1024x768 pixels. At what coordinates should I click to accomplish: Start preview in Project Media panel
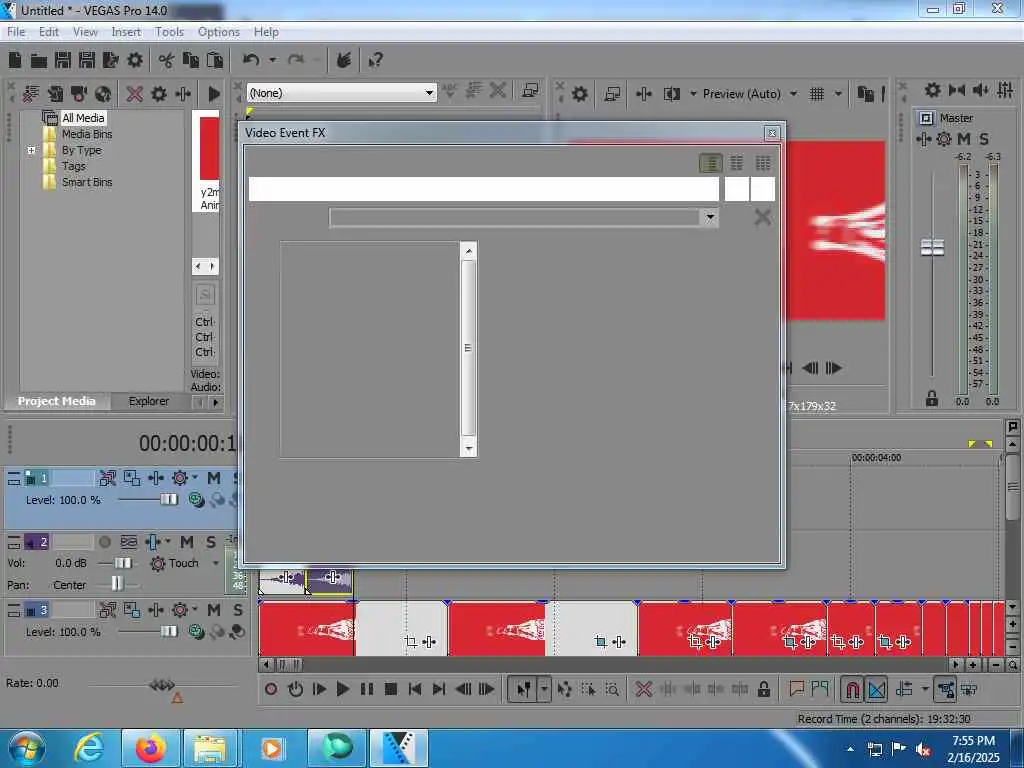click(x=214, y=94)
